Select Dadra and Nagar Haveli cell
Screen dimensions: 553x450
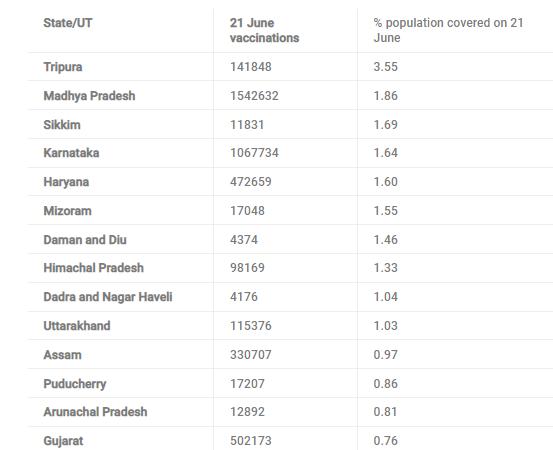pyautogui.click(x=108, y=297)
